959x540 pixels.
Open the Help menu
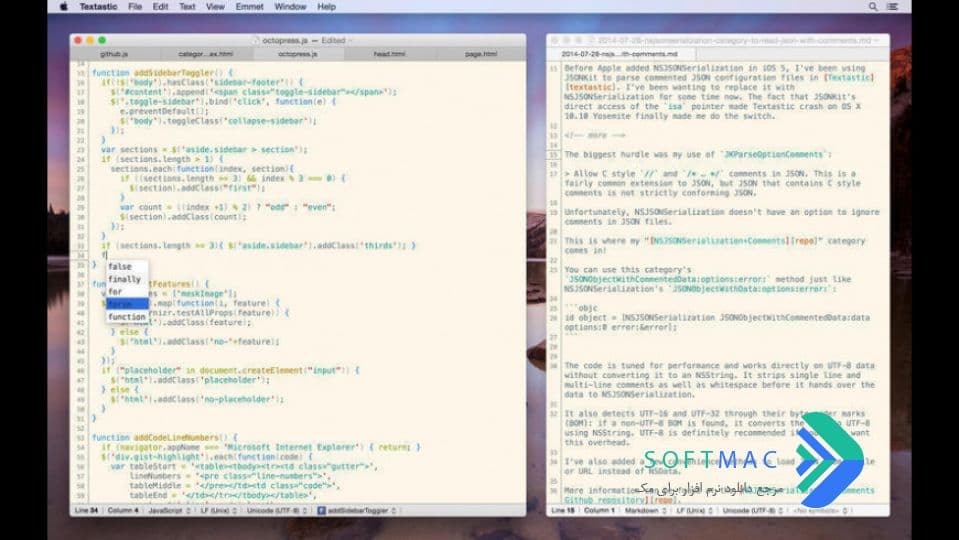pos(327,7)
